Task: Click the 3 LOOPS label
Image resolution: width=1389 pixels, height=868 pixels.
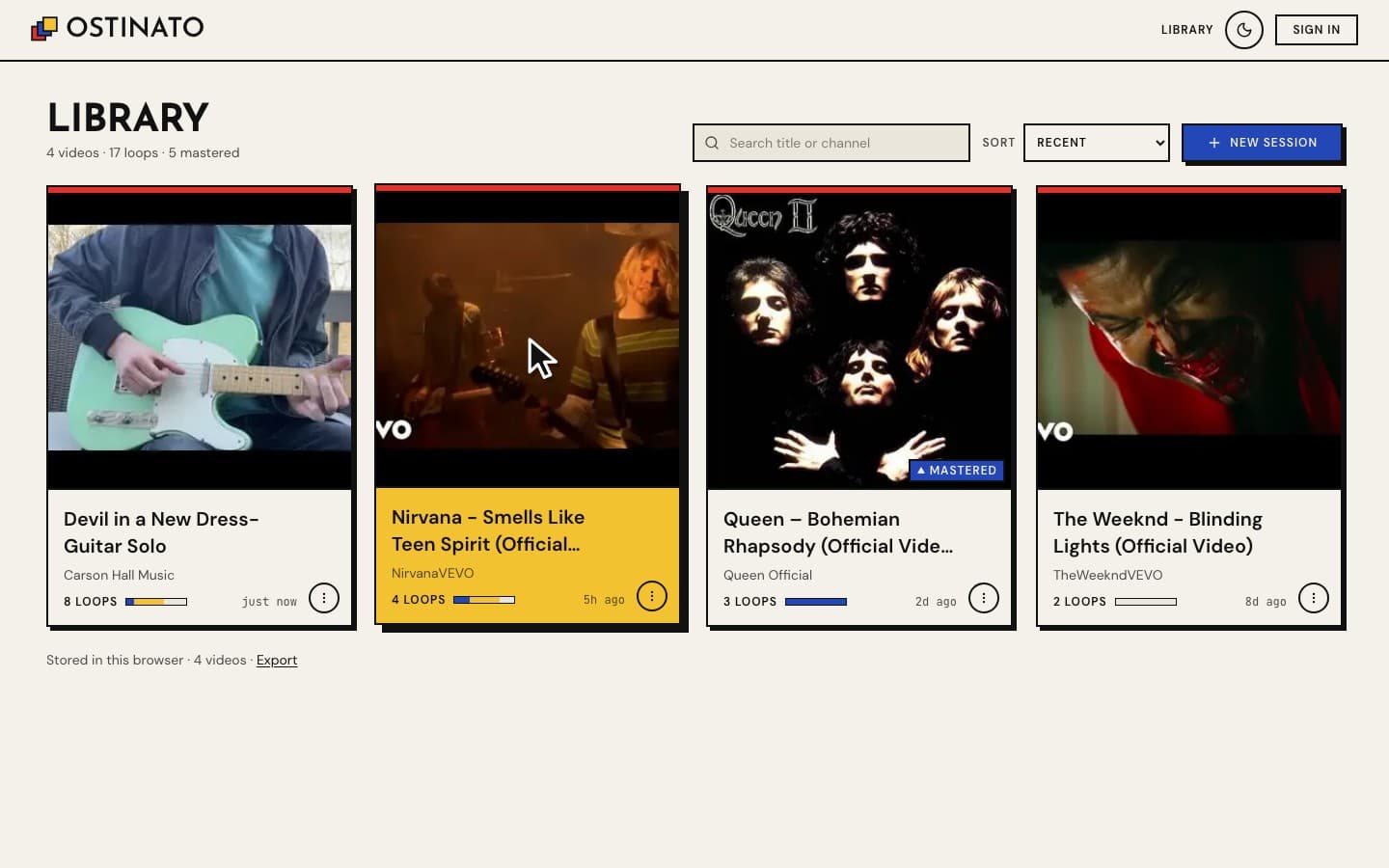Action: point(750,602)
